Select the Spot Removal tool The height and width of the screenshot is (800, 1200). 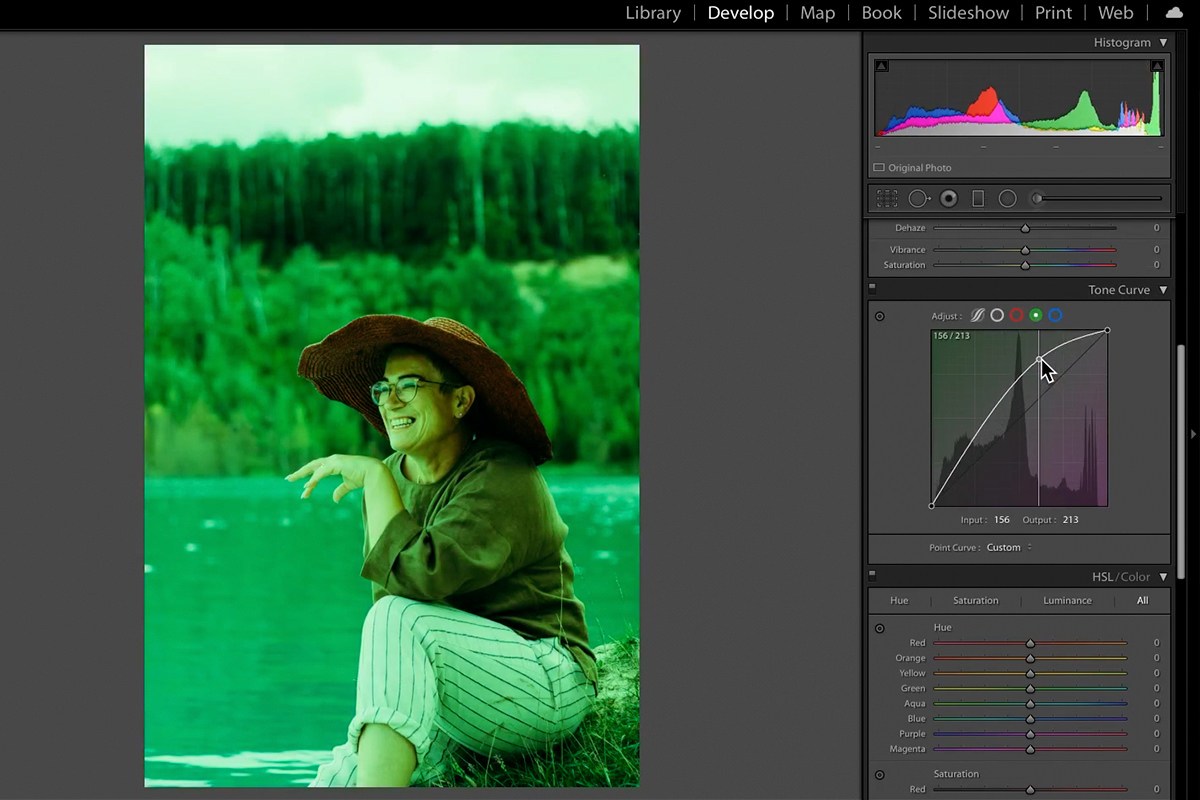pyautogui.click(x=919, y=198)
